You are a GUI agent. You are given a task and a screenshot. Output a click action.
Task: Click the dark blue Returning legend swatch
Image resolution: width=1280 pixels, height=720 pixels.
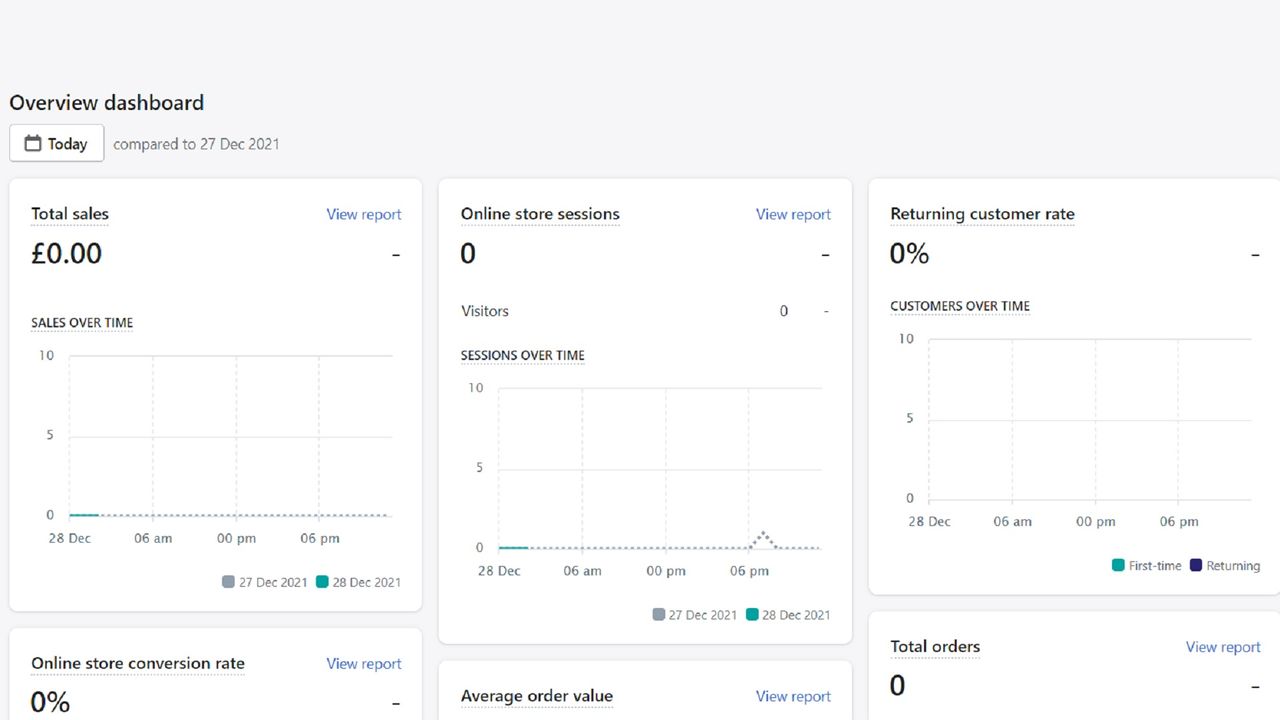pos(1196,565)
